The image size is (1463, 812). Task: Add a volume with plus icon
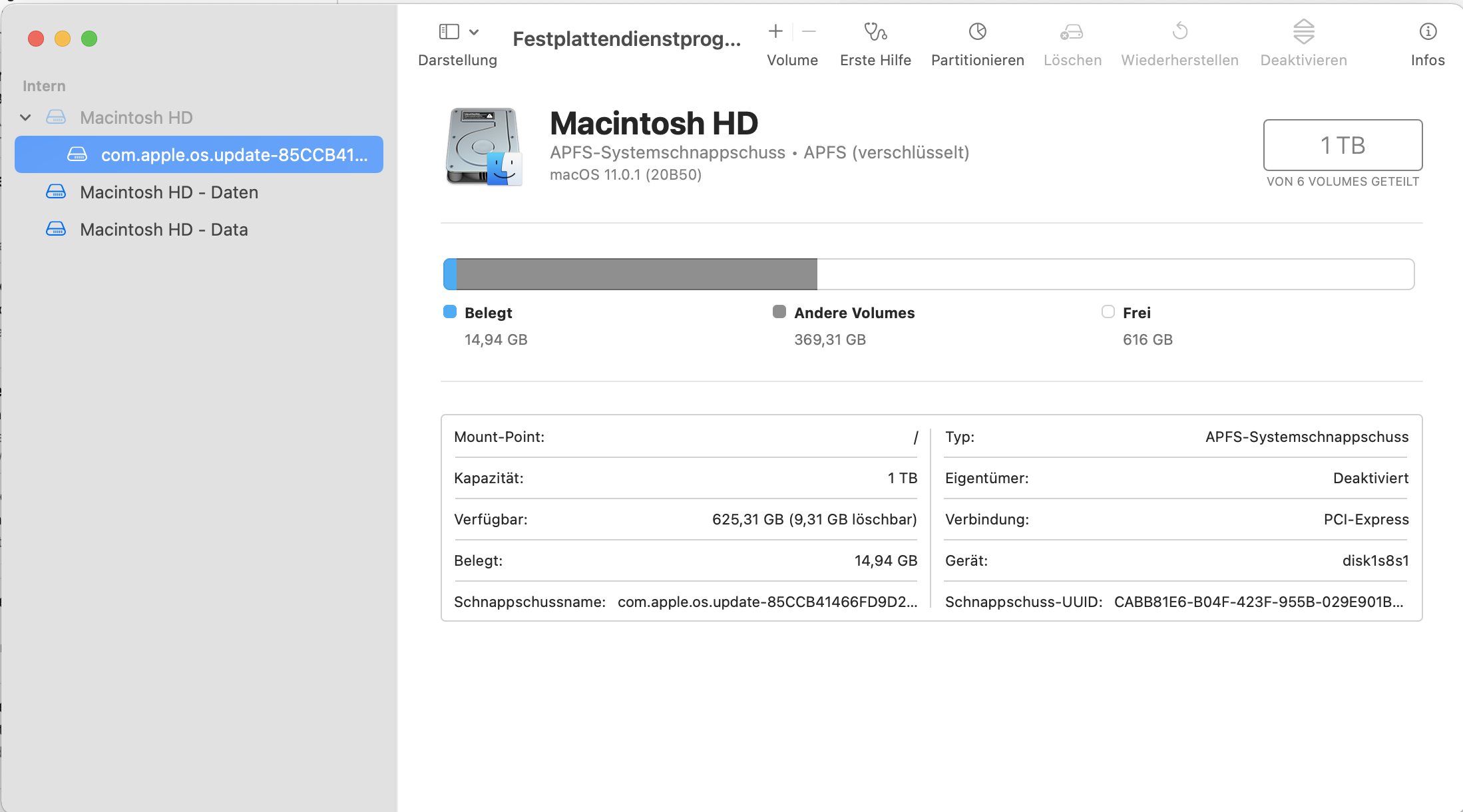pyautogui.click(x=775, y=31)
